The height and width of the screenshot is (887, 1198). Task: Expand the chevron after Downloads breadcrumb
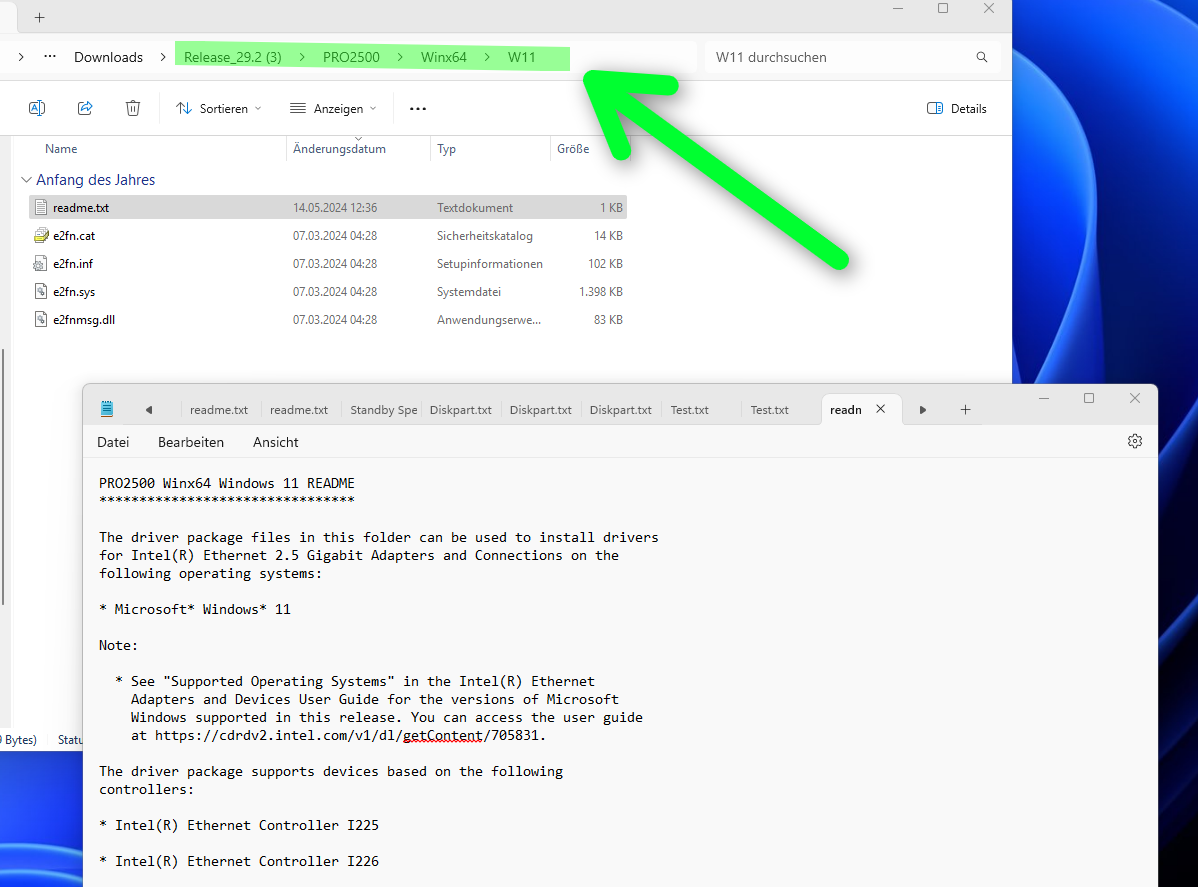(164, 57)
